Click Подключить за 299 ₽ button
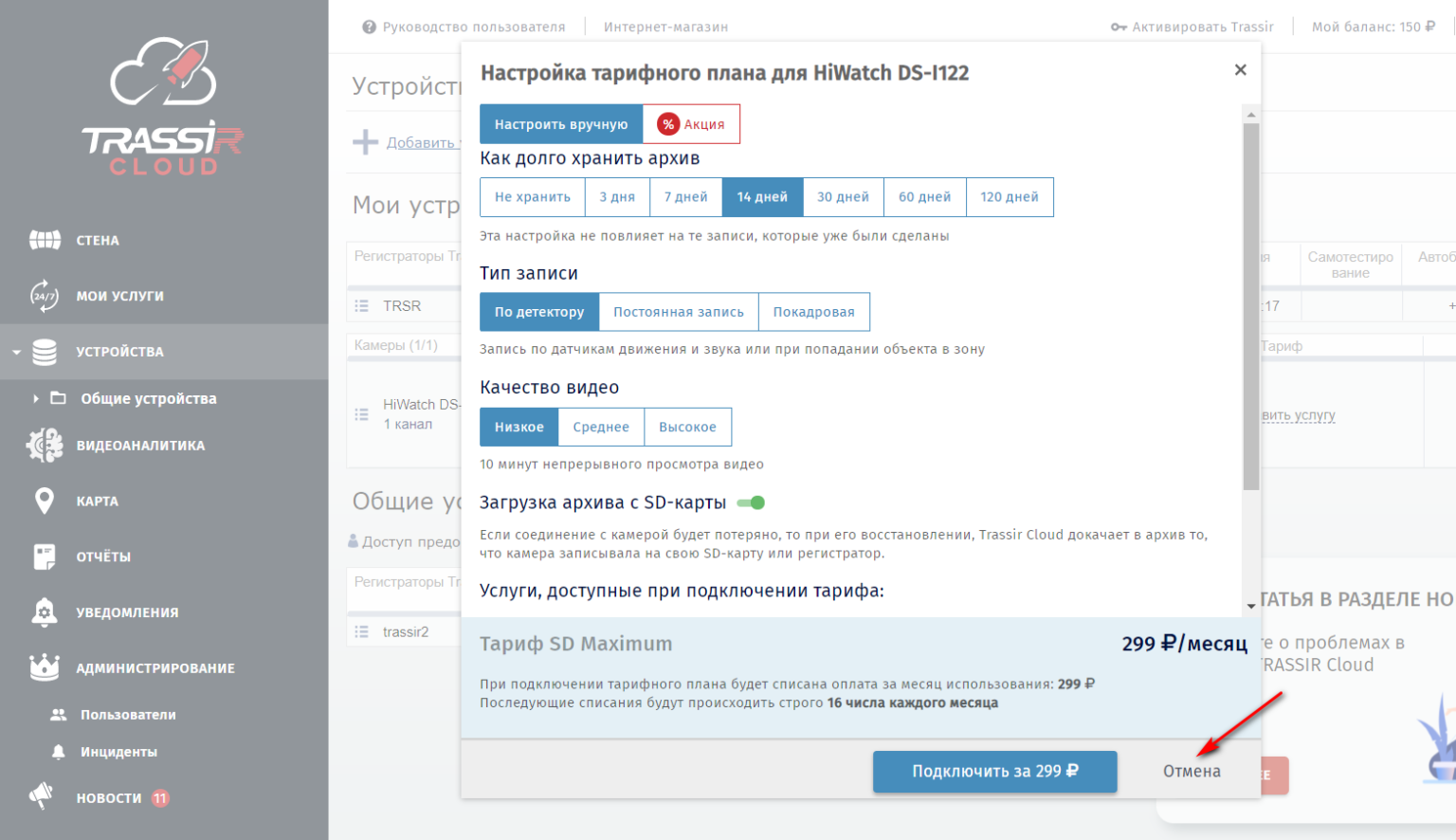 click(x=994, y=772)
